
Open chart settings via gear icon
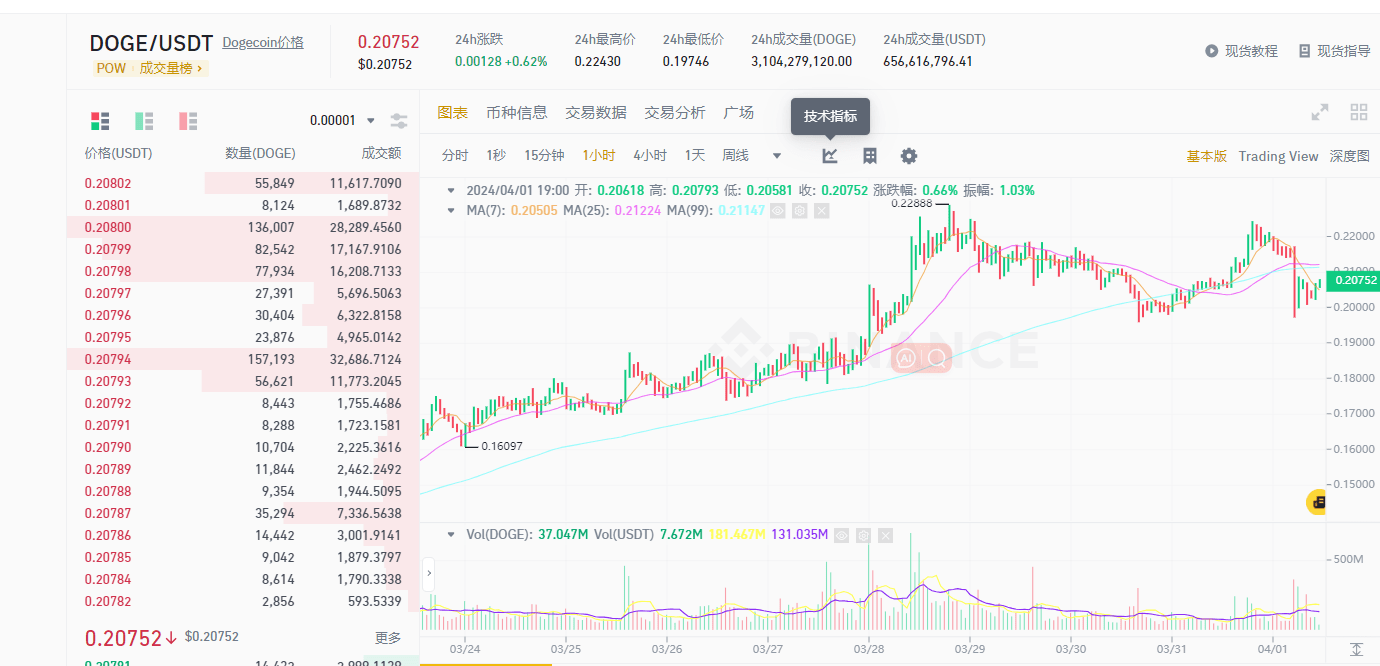907,155
